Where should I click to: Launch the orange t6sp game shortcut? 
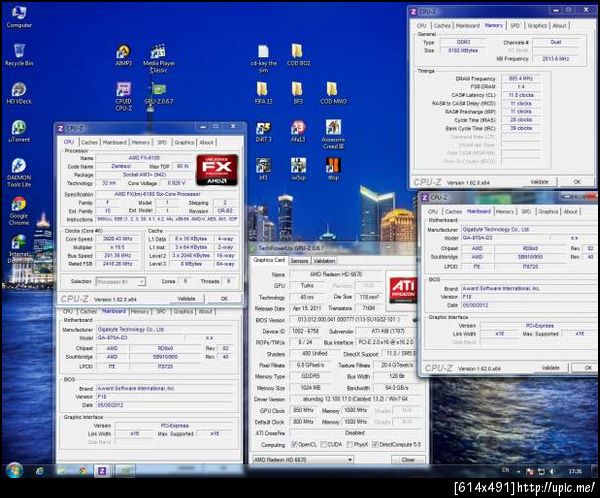point(333,169)
